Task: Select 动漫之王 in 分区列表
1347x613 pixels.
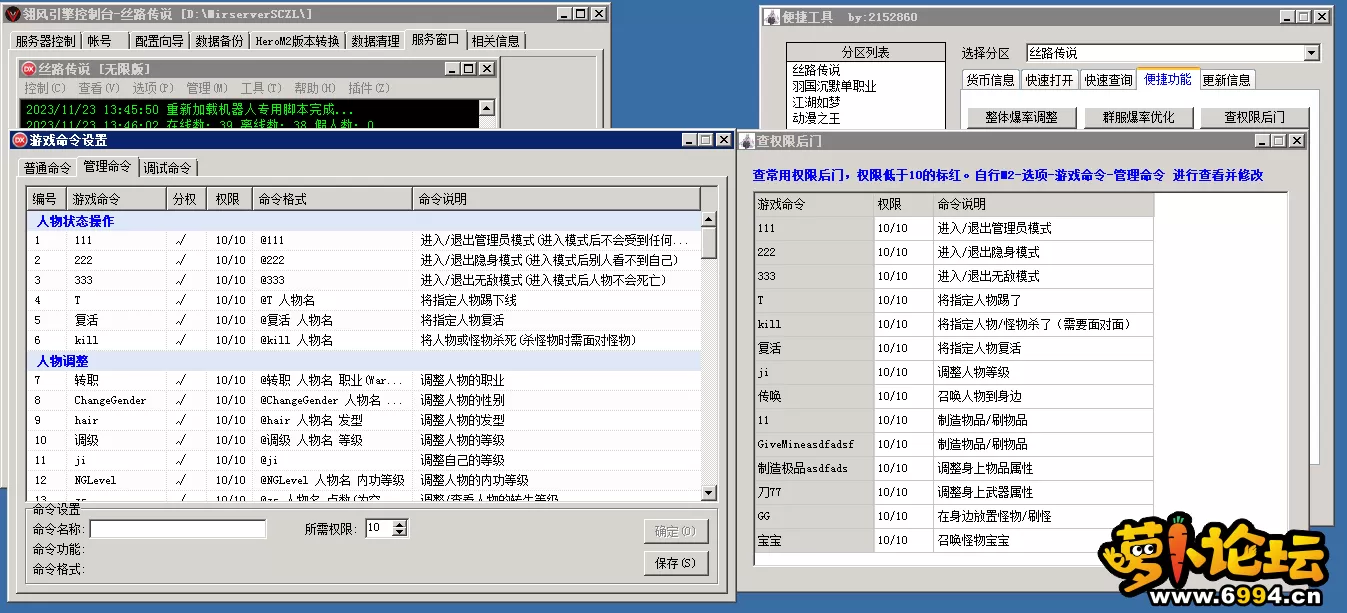Action: click(816, 118)
